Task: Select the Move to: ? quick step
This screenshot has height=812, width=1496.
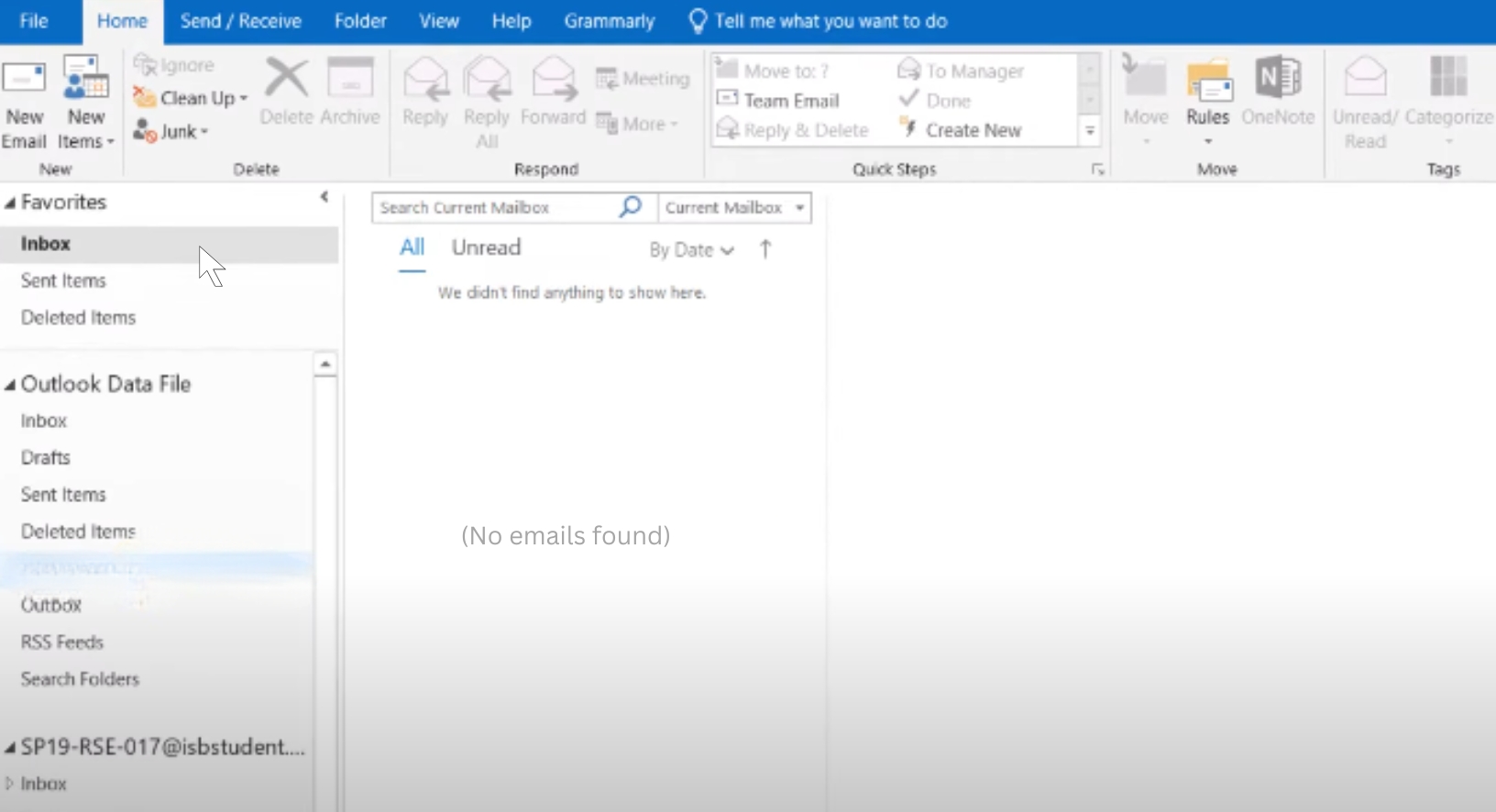Action: (x=773, y=70)
